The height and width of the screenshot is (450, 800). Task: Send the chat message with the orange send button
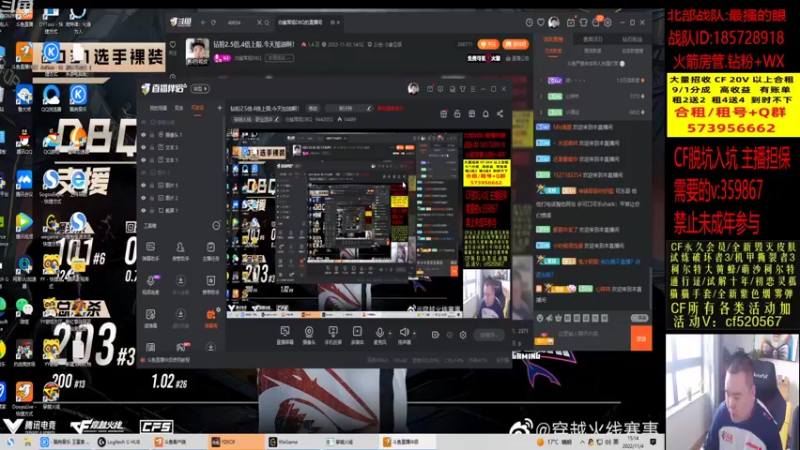[x=641, y=338]
